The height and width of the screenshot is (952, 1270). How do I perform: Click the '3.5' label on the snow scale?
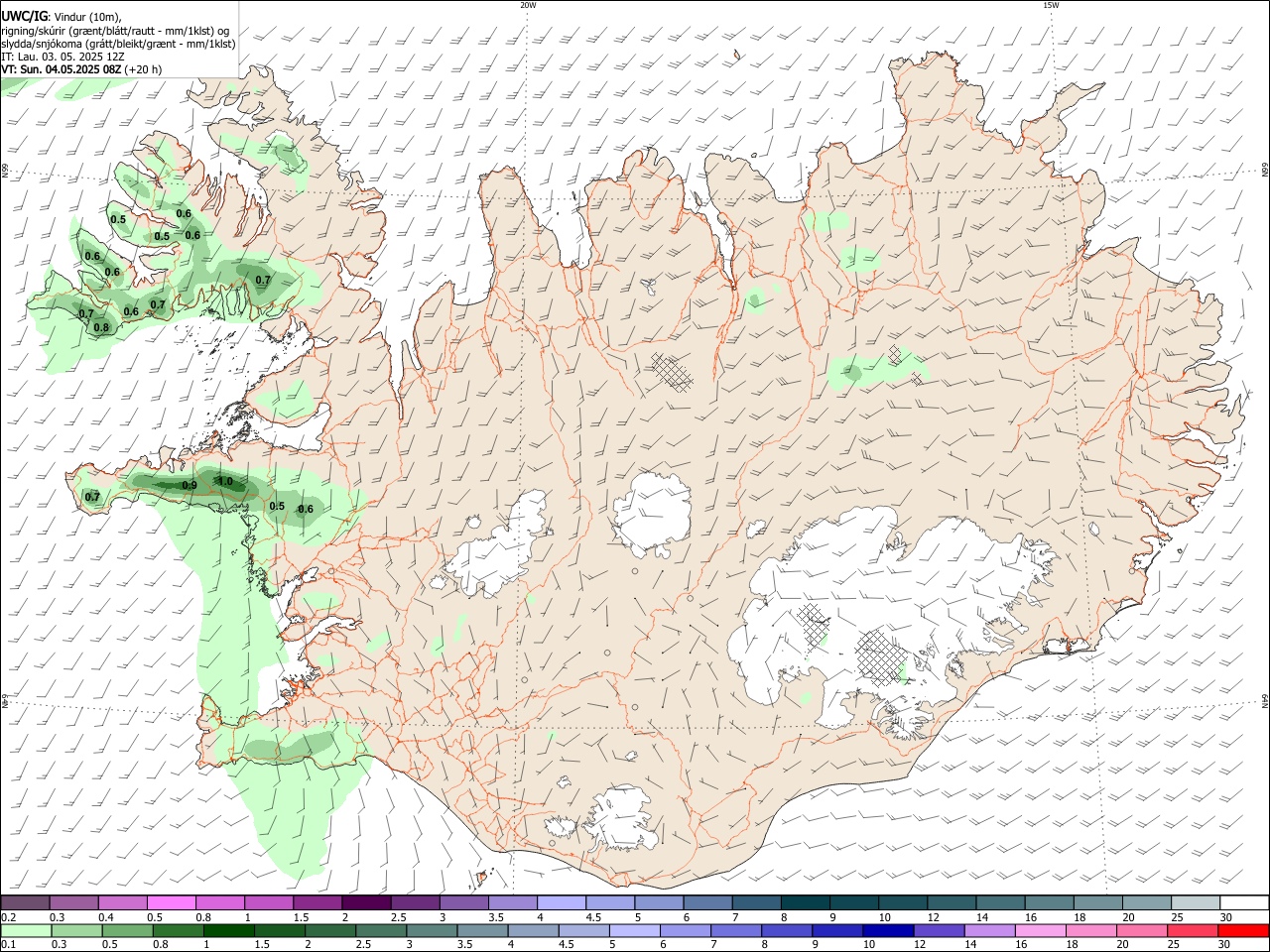pyautogui.click(x=496, y=917)
